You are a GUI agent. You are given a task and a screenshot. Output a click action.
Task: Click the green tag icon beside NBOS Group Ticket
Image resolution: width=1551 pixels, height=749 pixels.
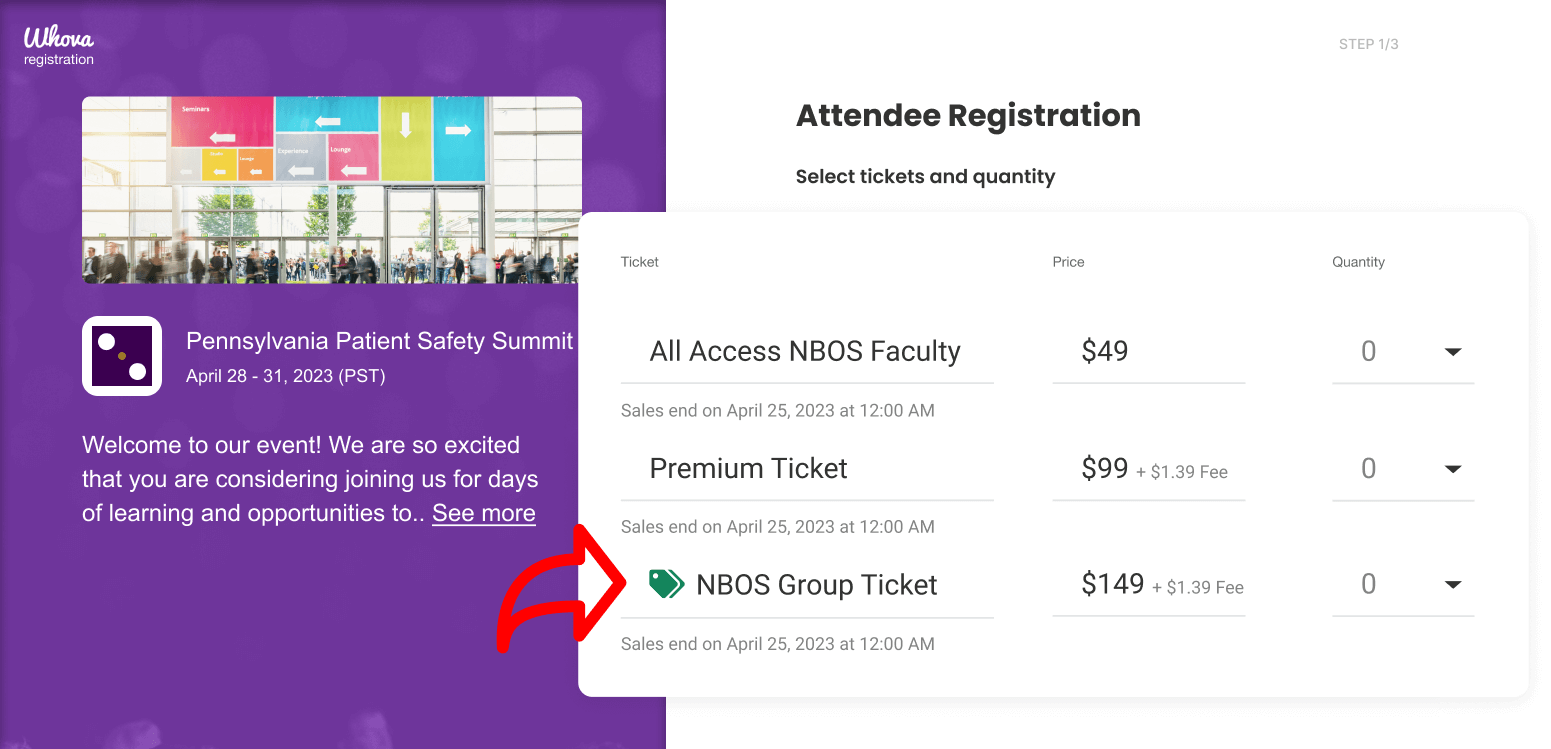[x=665, y=584]
